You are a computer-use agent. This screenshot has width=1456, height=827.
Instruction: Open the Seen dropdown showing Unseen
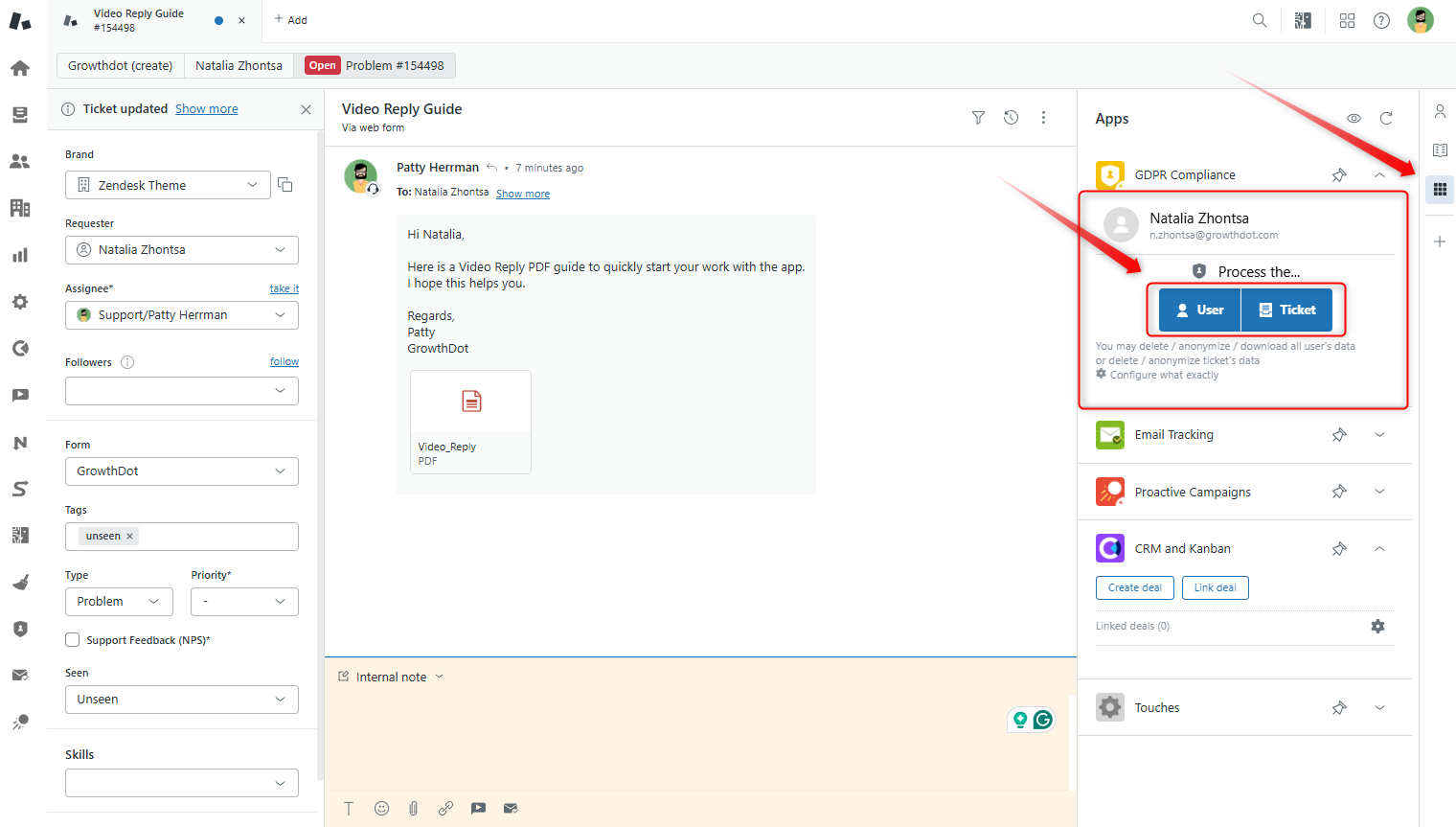182,700
